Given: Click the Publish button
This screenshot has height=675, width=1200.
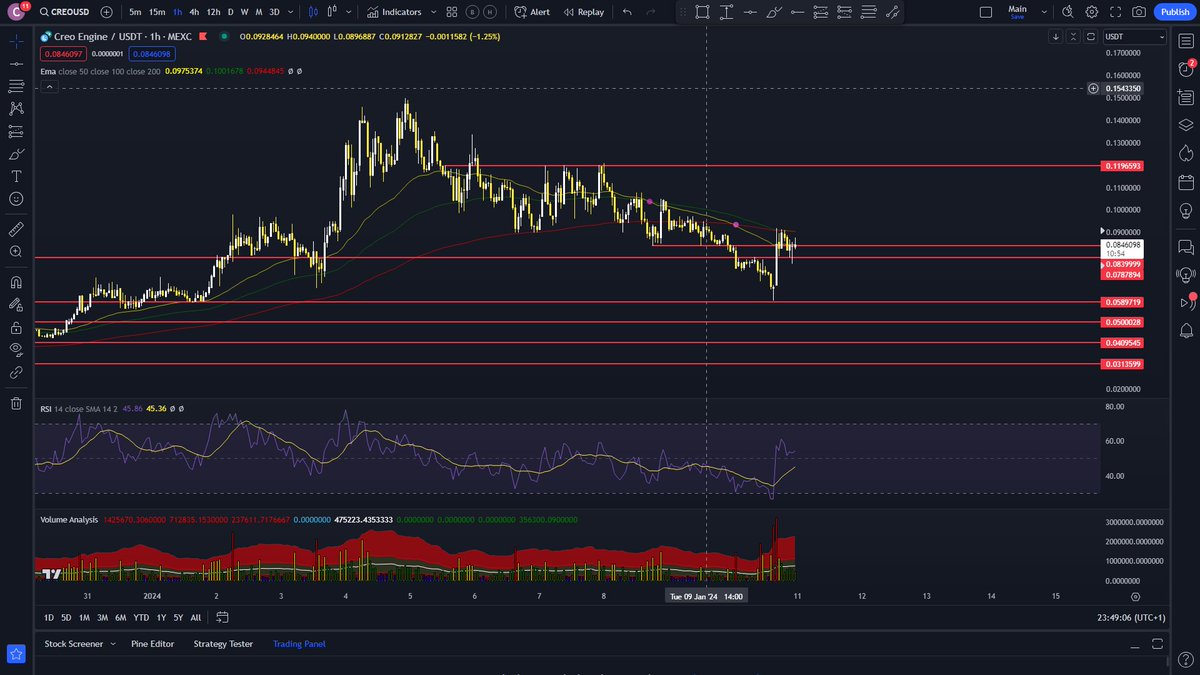Looking at the screenshot, I should click(1173, 12).
